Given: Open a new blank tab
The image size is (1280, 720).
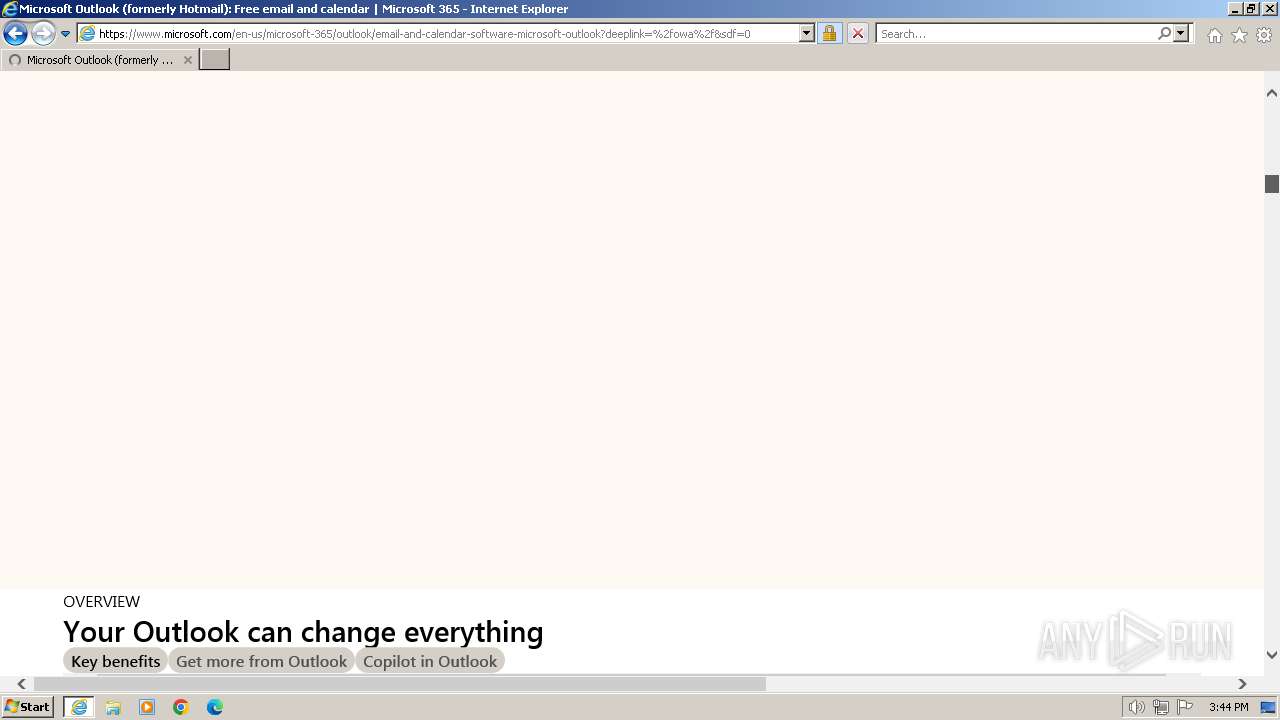Looking at the screenshot, I should pos(215,60).
